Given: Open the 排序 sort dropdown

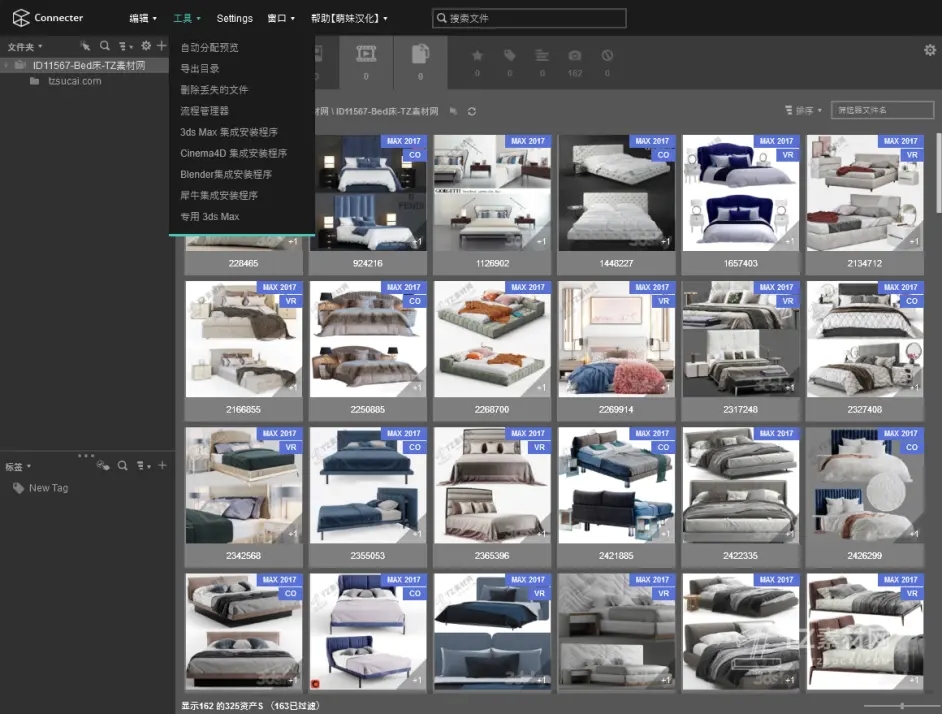Looking at the screenshot, I should pos(800,111).
